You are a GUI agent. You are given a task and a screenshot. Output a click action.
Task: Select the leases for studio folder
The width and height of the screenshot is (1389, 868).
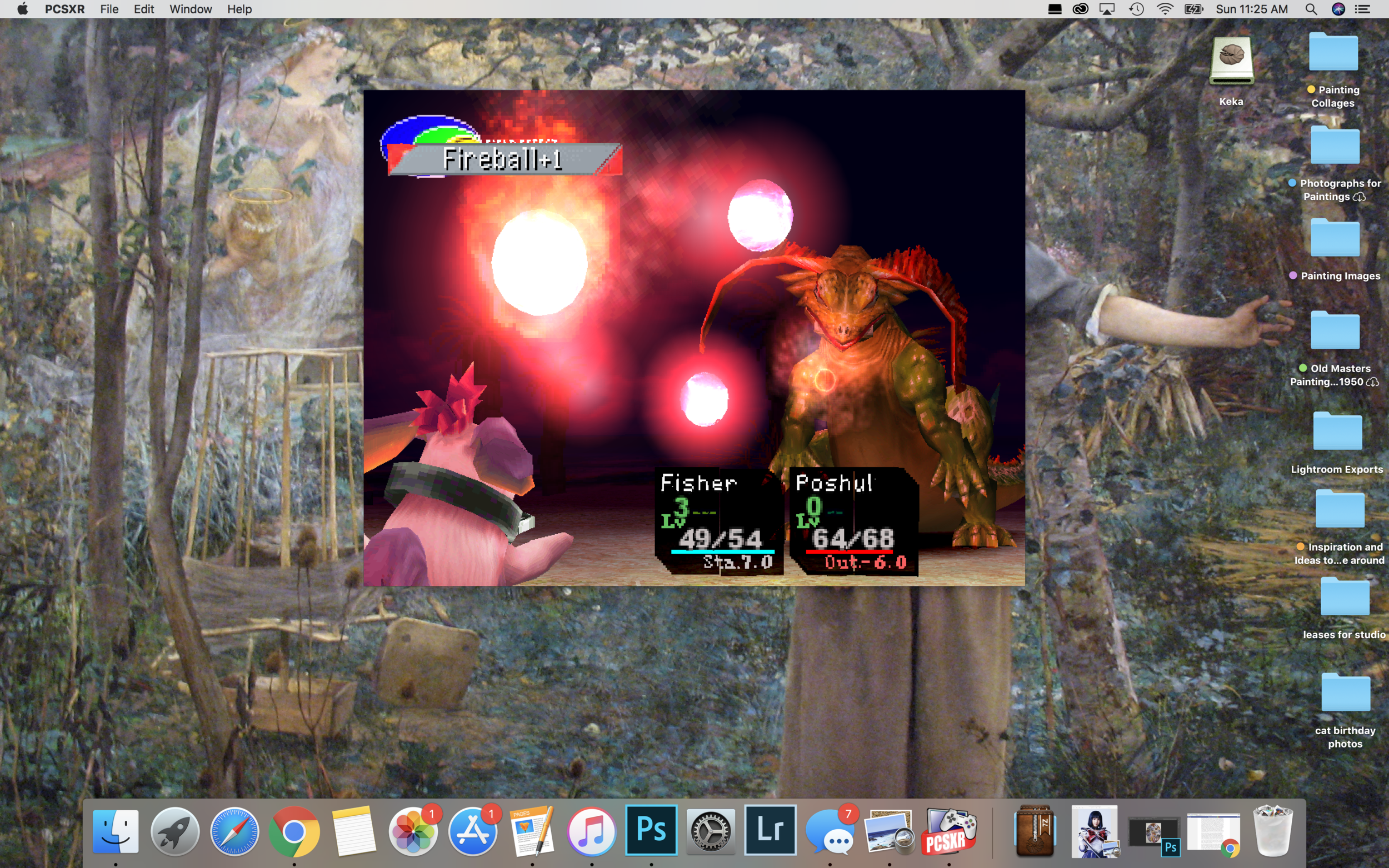point(1345,598)
